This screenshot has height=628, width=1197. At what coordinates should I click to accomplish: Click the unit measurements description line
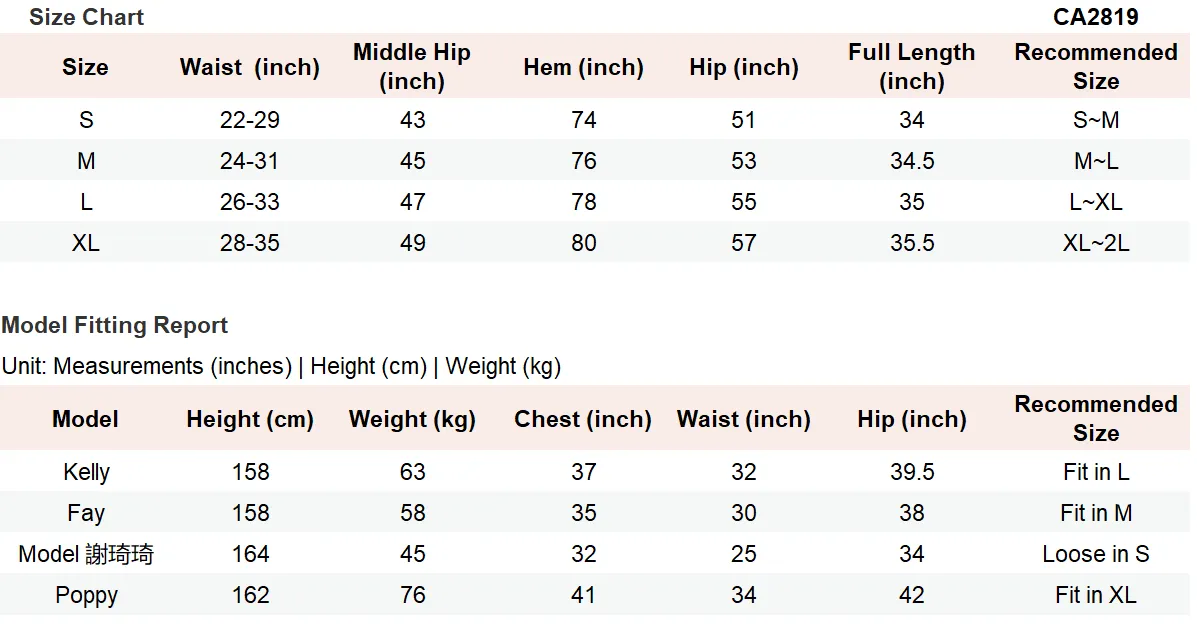tap(281, 366)
